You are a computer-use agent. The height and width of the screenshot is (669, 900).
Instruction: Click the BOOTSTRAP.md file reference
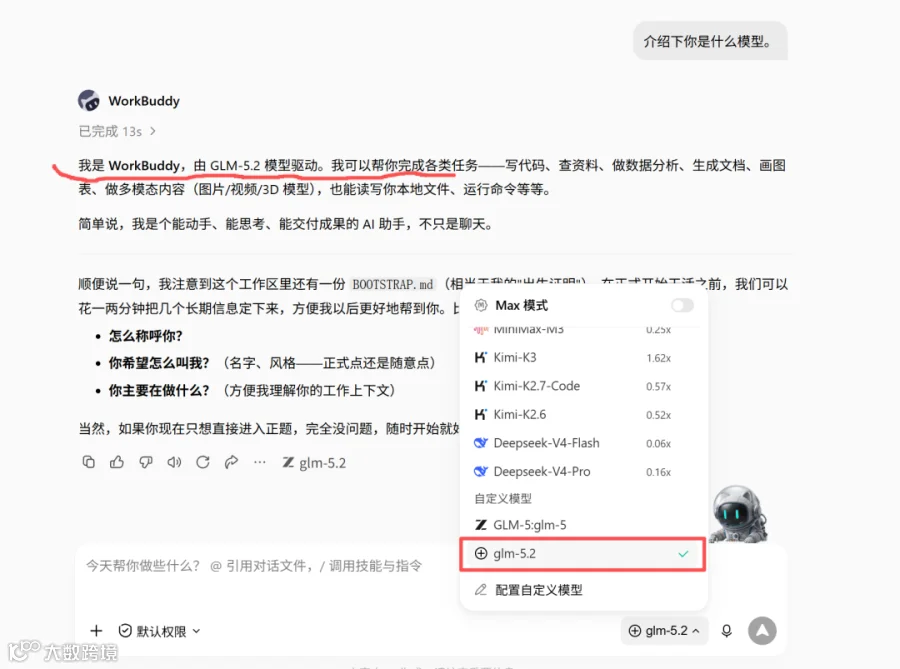point(393,285)
